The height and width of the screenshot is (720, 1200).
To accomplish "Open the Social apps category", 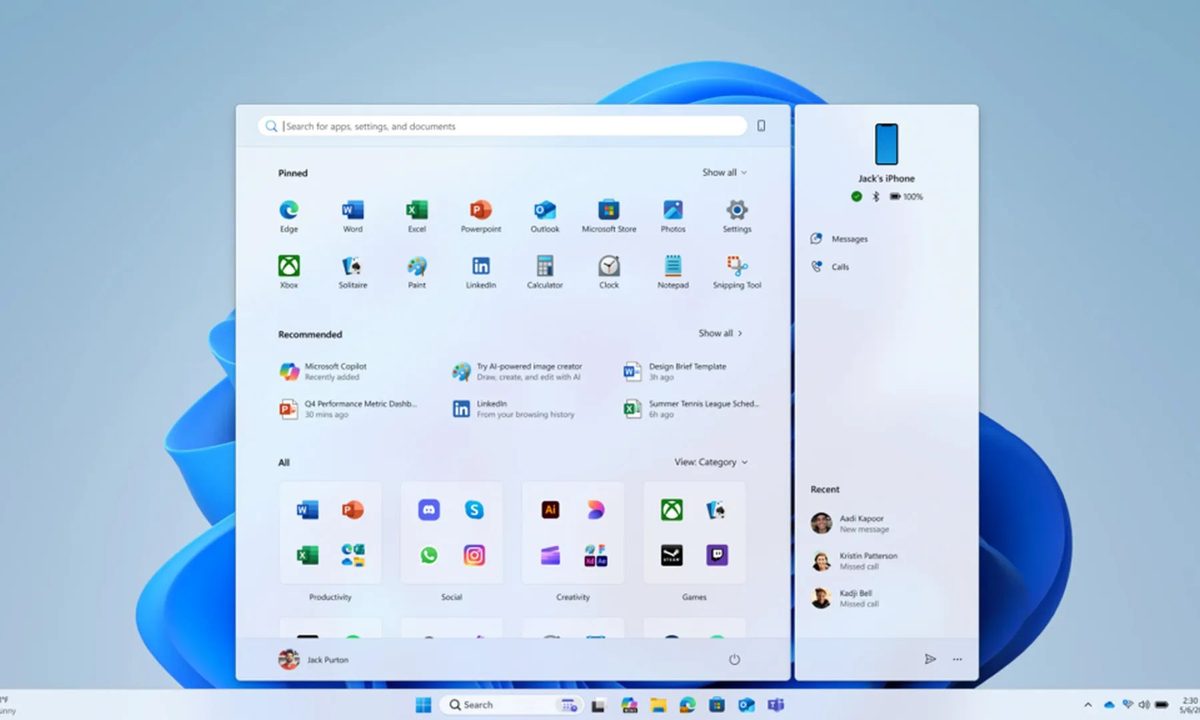I will coord(451,532).
